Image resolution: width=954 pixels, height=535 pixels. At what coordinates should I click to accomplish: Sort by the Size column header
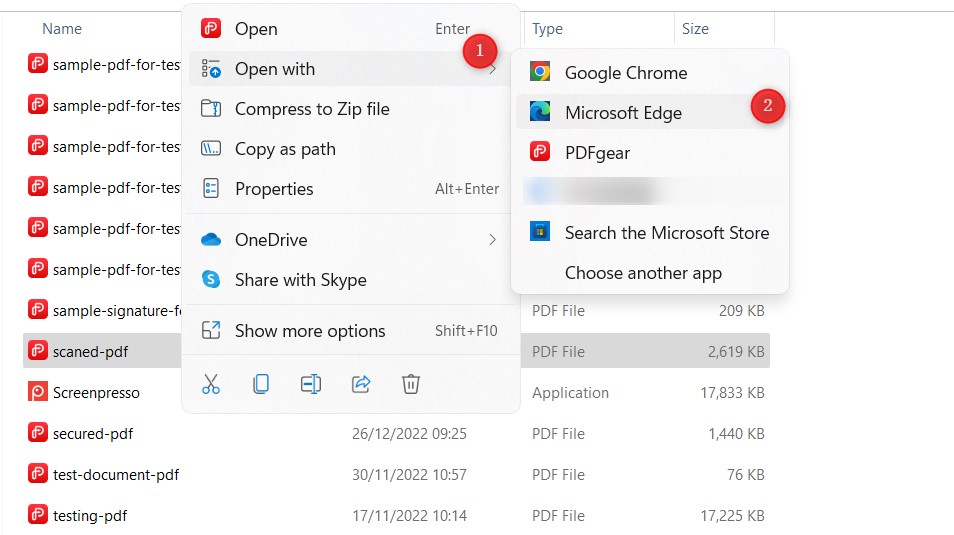click(695, 29)
